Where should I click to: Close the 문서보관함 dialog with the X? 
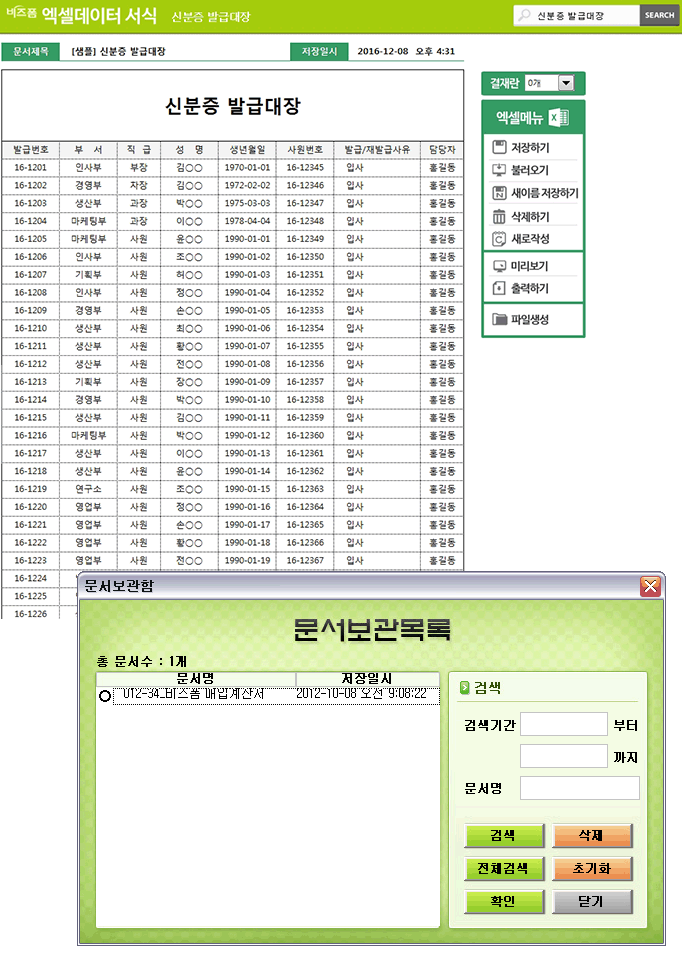(649, 586)
